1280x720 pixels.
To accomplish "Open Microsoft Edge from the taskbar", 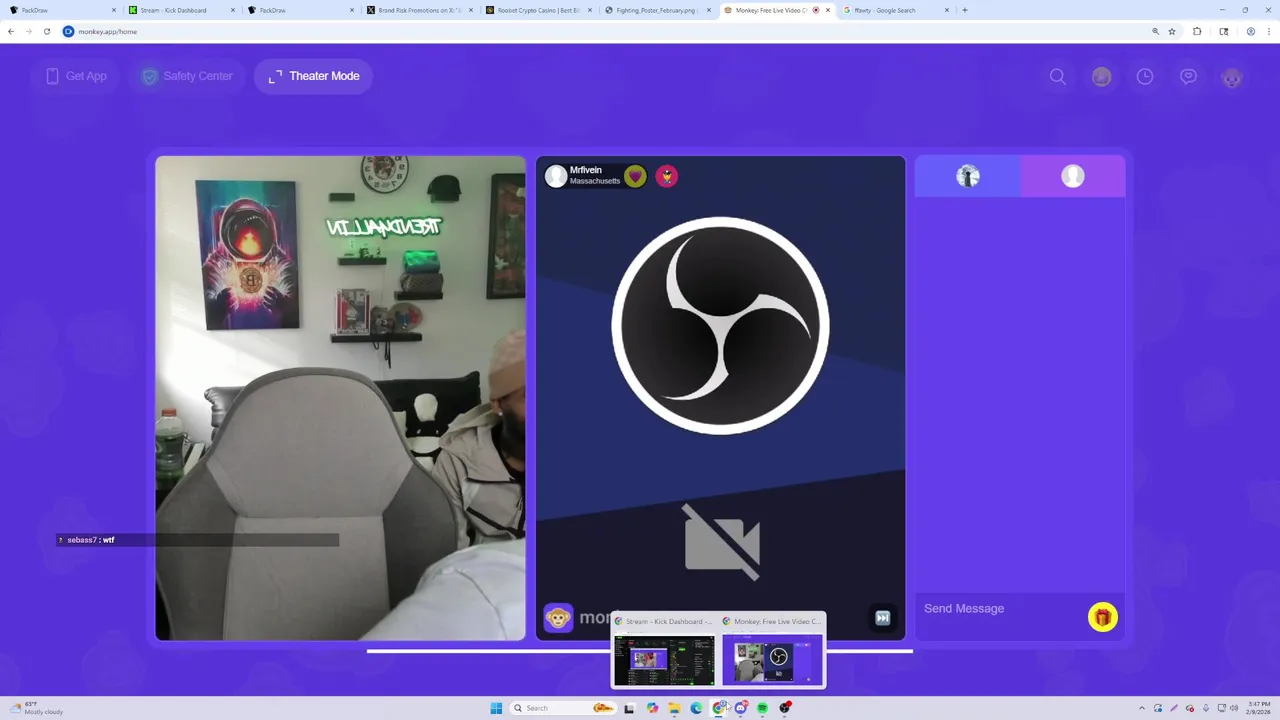I will pyautogui.click(x=696, y=708).
